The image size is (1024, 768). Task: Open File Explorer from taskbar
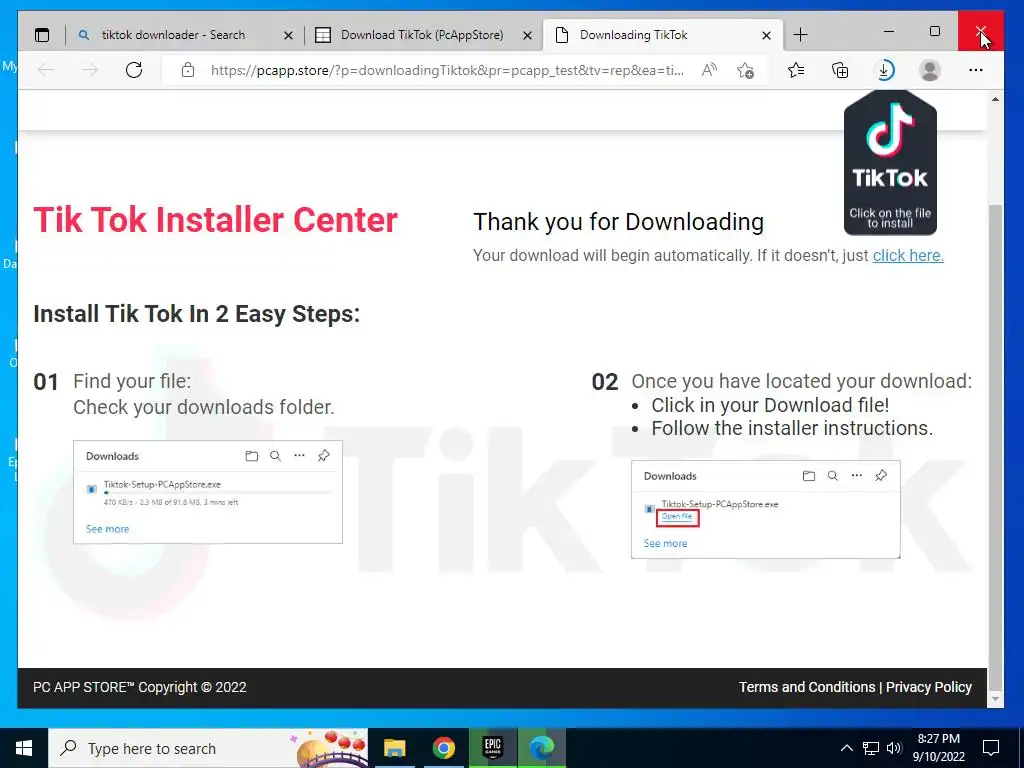pos(394,748)
